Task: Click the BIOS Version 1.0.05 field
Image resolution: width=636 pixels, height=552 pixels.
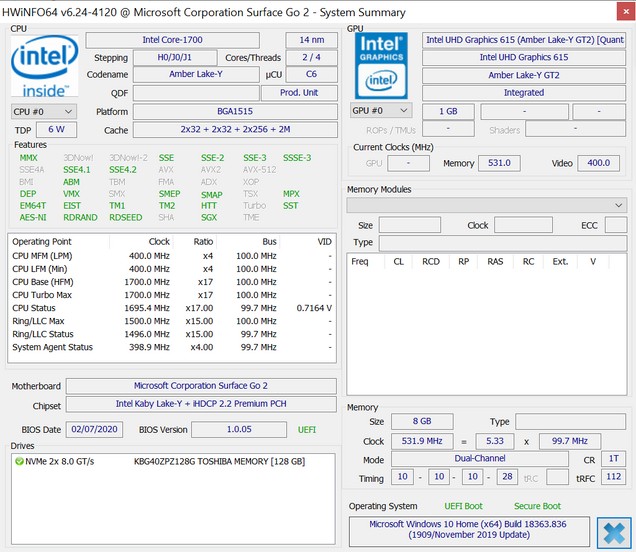Action: tap(239, 429)
